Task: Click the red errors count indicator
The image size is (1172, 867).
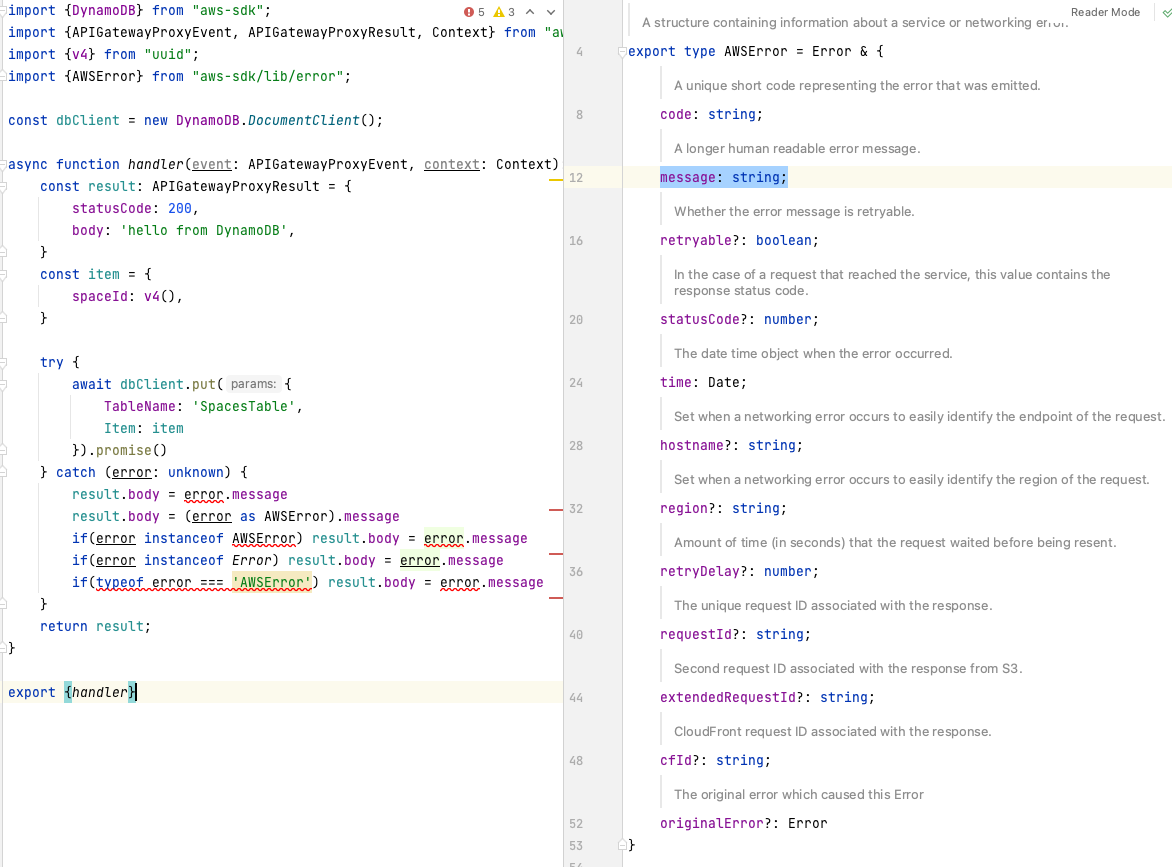Action: pos(474,12)
